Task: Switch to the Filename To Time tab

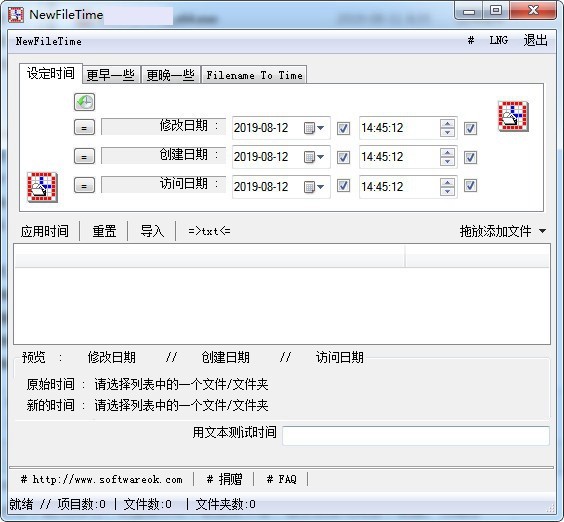Action: [x=254, y=75]
